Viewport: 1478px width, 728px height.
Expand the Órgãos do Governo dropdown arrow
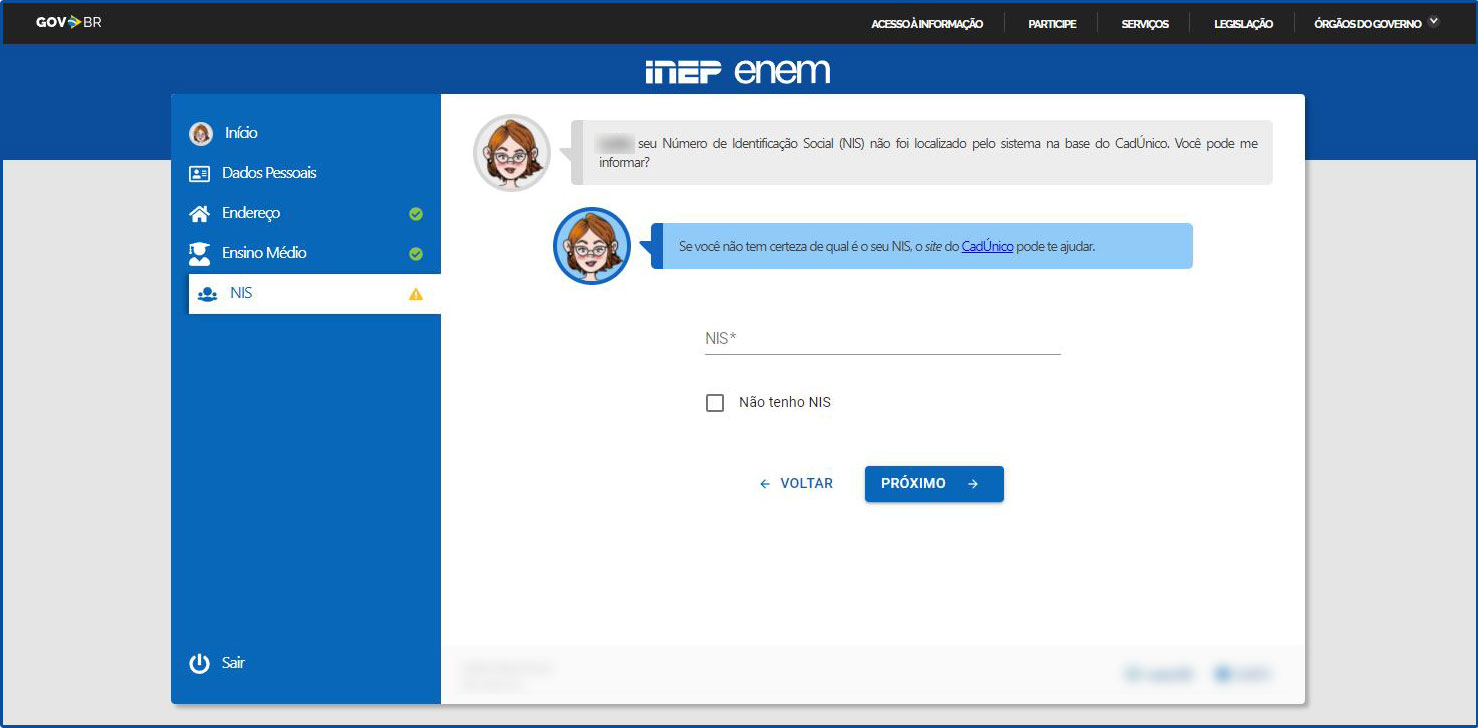(x=1434, y=21)
